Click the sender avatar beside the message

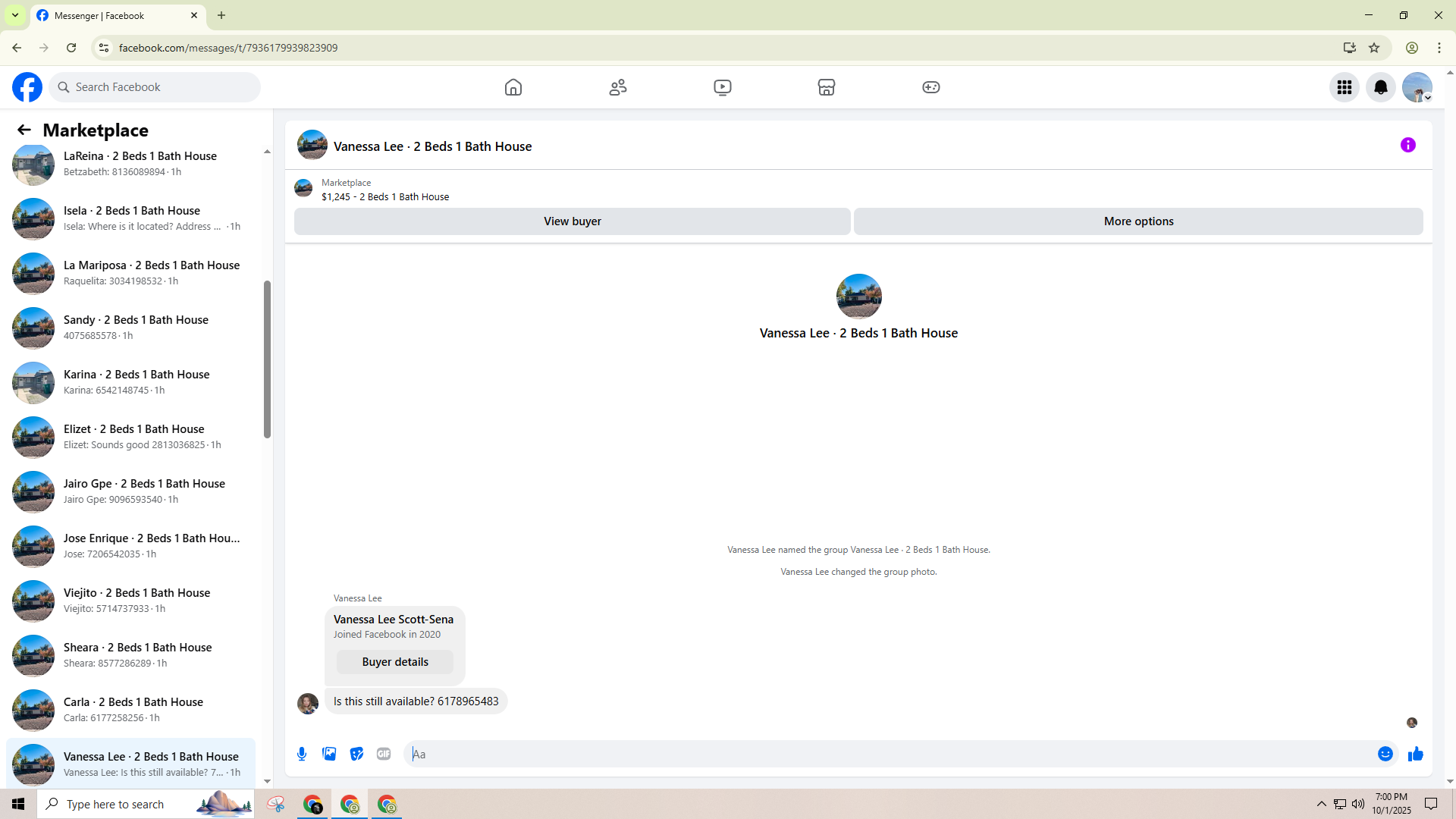tap(308, 704)
